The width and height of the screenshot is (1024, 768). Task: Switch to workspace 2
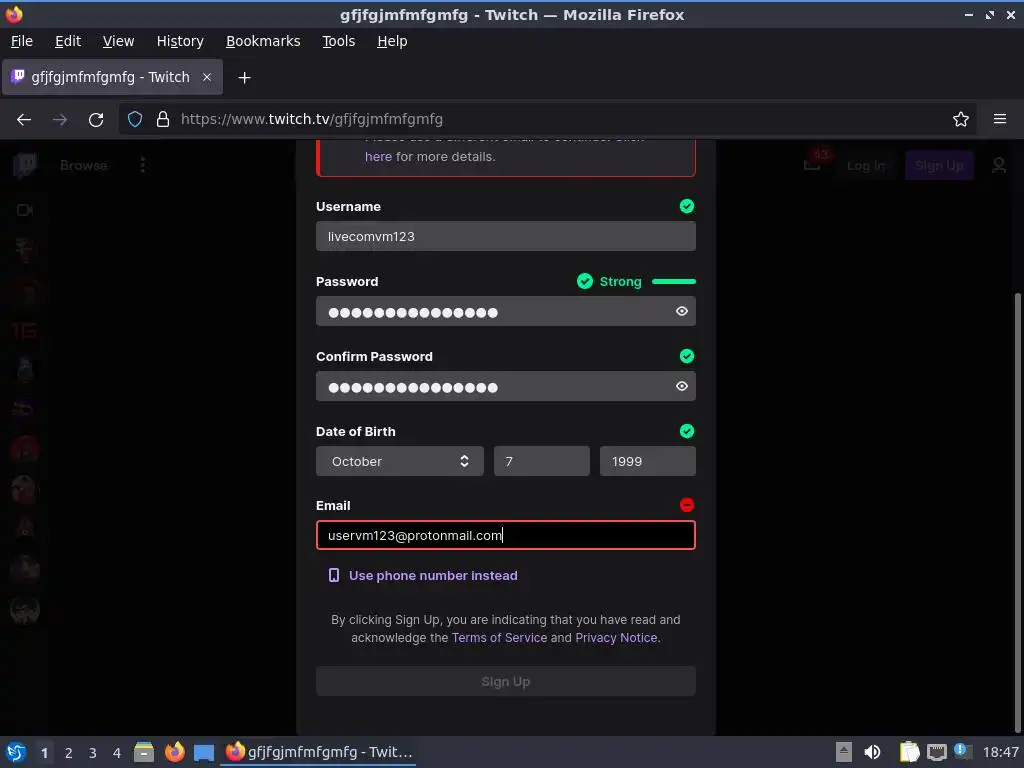[69, 753]
